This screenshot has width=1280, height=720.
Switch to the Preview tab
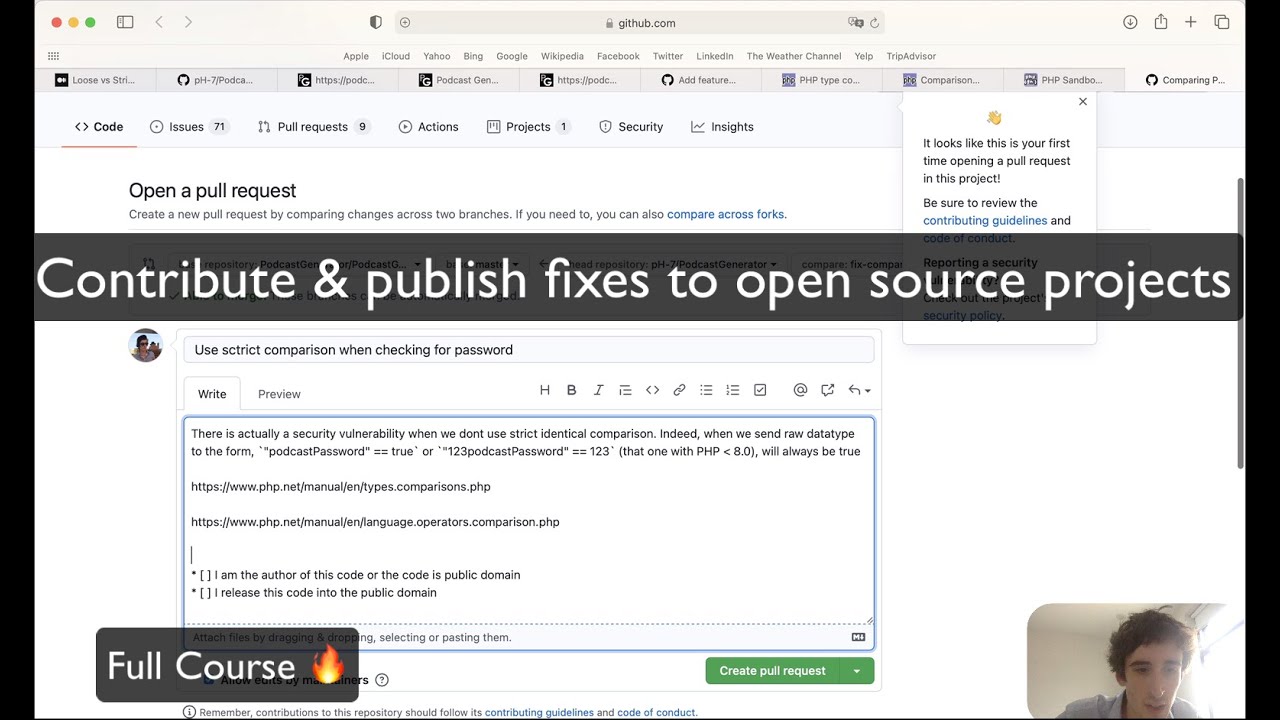279,394
